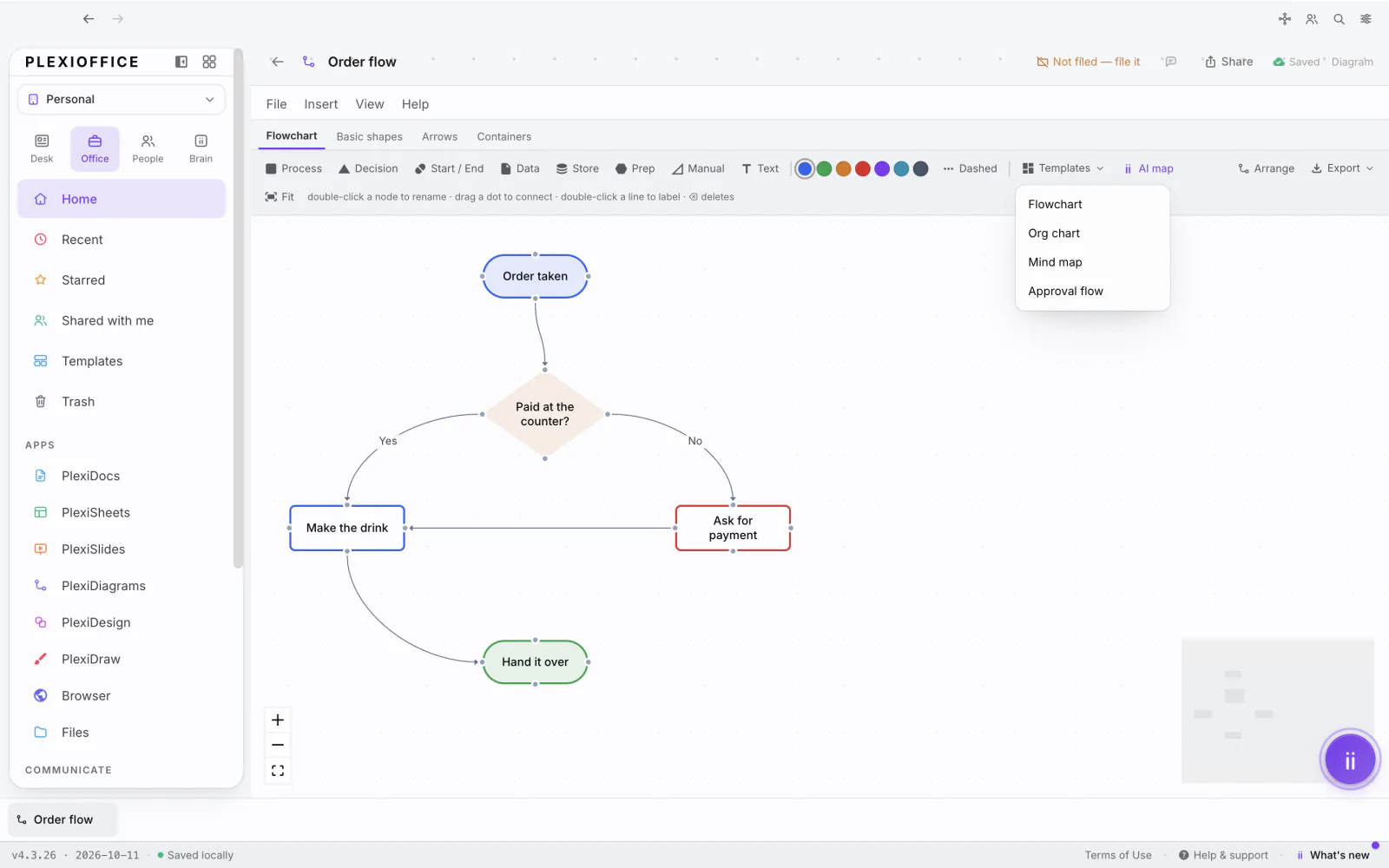The image size is (1389, 868).
Task: Open AI map
Action: tap(1148, 168)
